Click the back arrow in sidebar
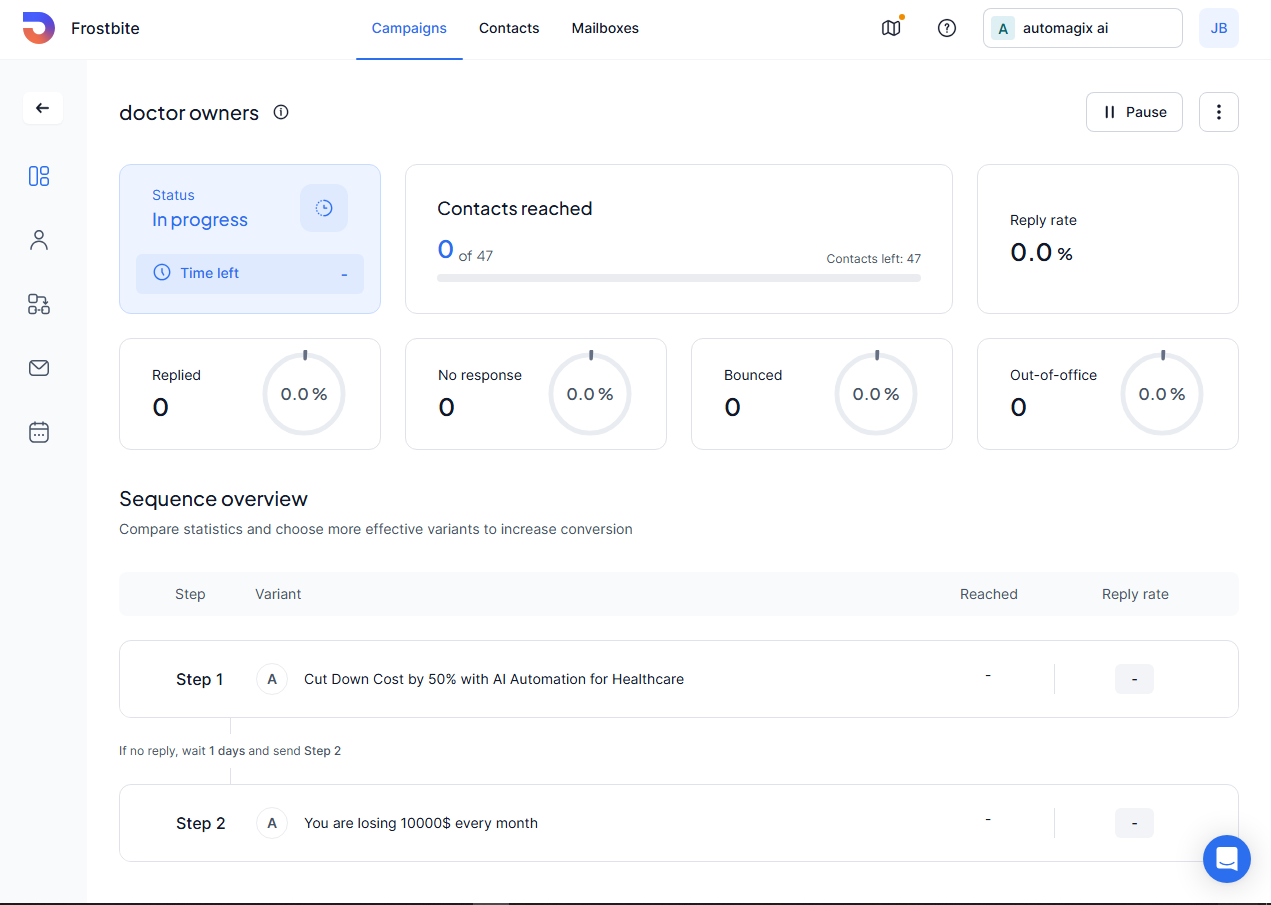1271x905 pixels. (x=42, y=108)
